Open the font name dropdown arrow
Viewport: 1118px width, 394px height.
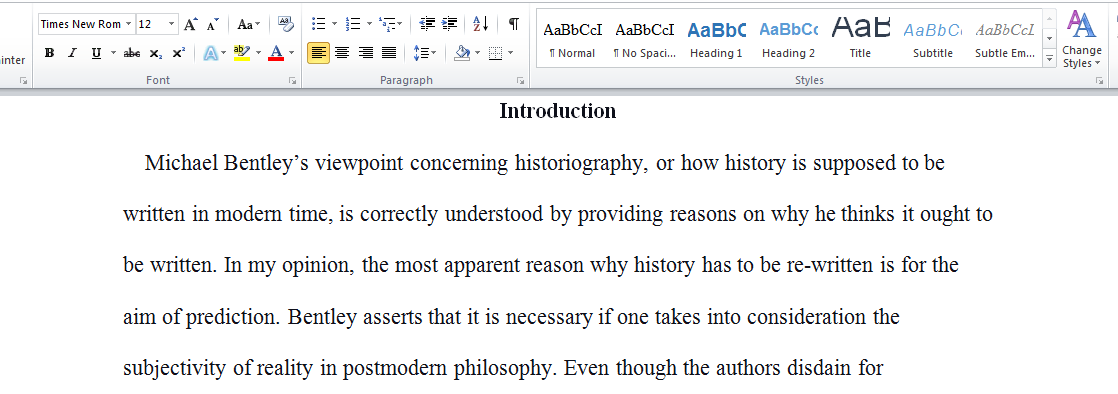128,24
